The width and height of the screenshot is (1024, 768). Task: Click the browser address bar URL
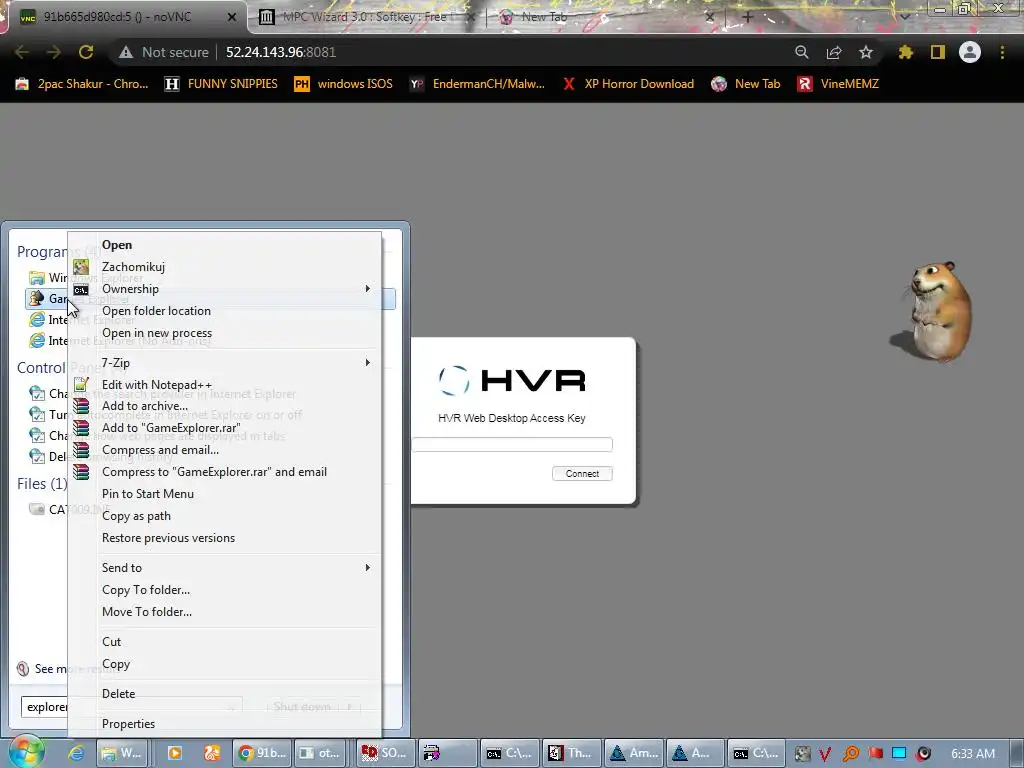[x=281, y=52]
